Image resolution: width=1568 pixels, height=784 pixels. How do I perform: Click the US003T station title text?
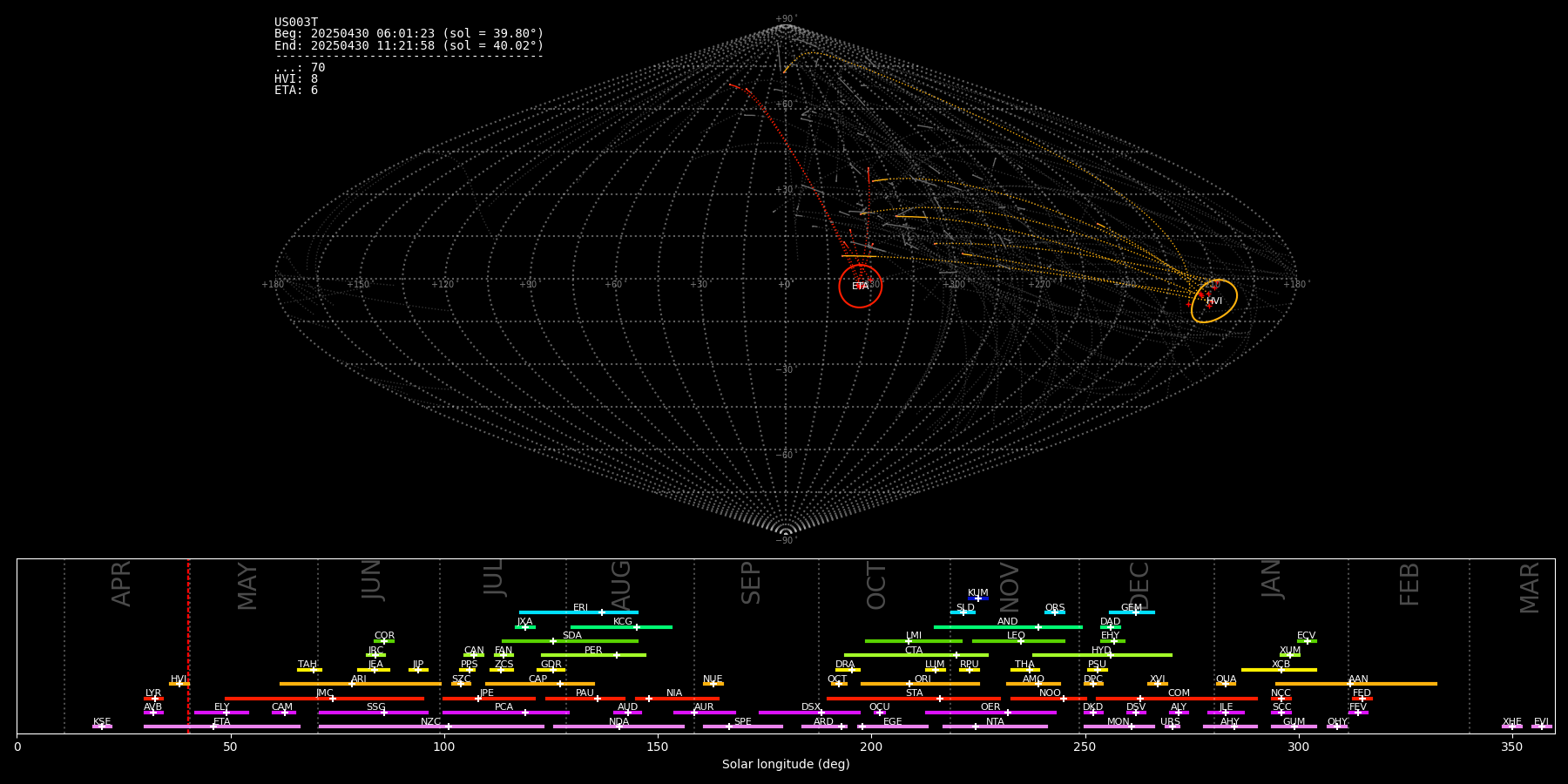pyautogui.click(x=296, y=23)
